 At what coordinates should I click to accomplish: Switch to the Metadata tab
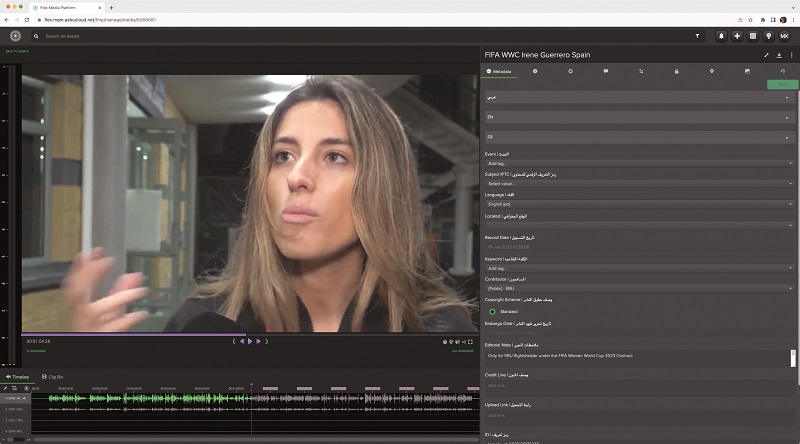coord(499,71)
